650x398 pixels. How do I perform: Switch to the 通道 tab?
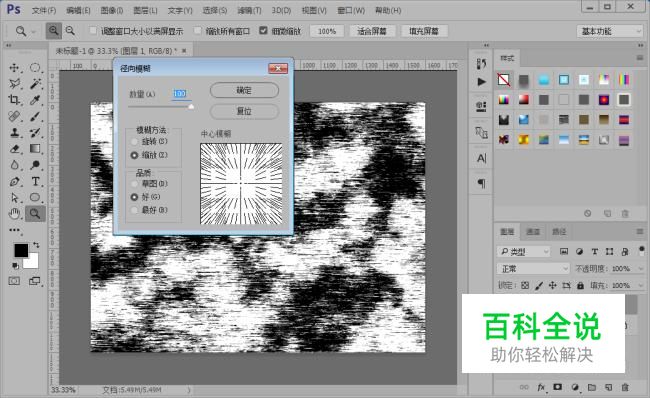click(x=533, y=231)
